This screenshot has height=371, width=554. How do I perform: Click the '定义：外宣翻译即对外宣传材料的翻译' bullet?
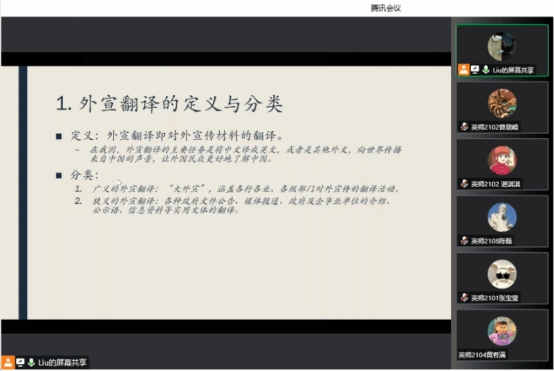click(x=177, y=135)
